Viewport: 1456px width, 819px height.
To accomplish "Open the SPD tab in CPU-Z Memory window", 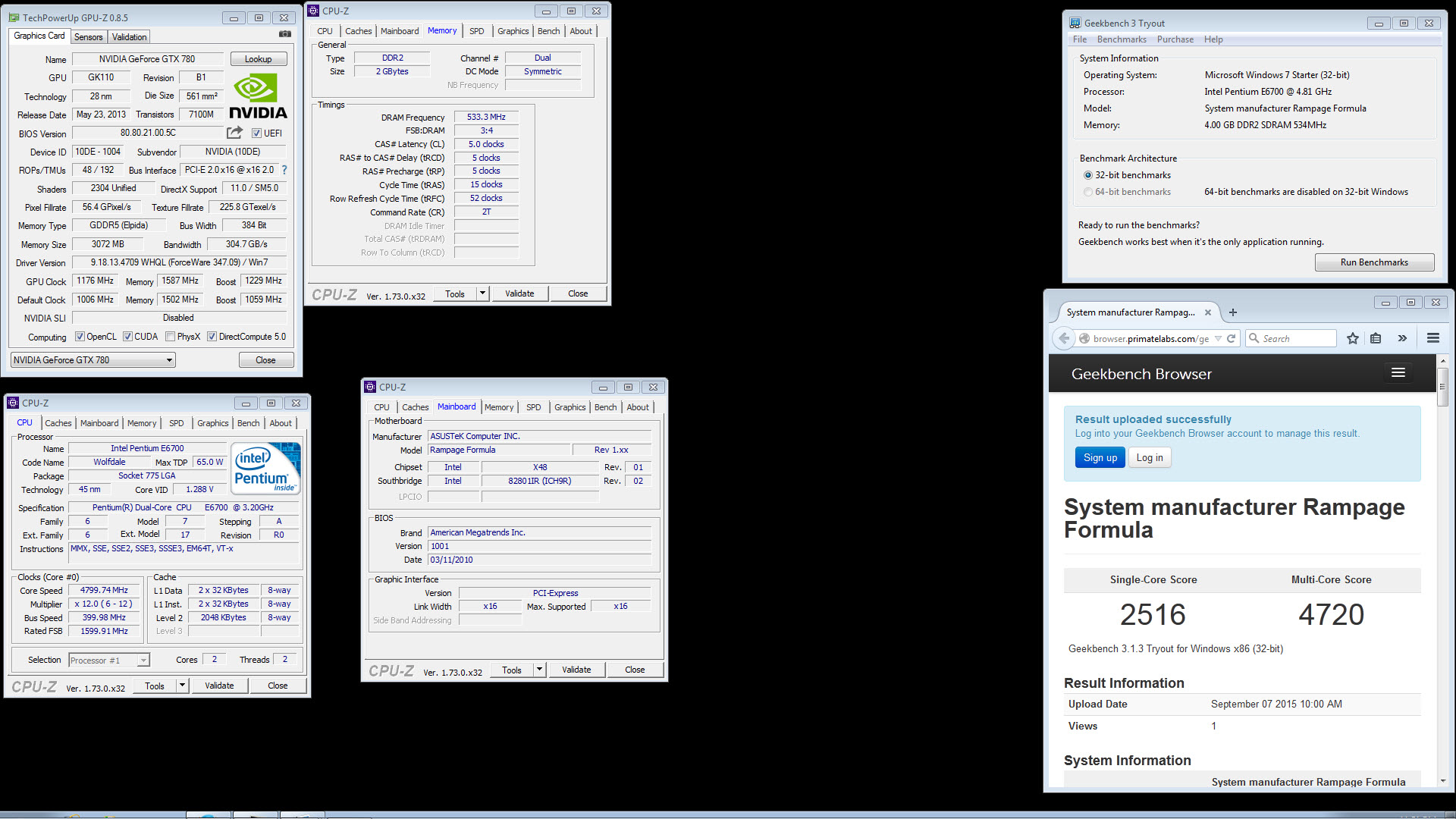I will coord(476,31).
